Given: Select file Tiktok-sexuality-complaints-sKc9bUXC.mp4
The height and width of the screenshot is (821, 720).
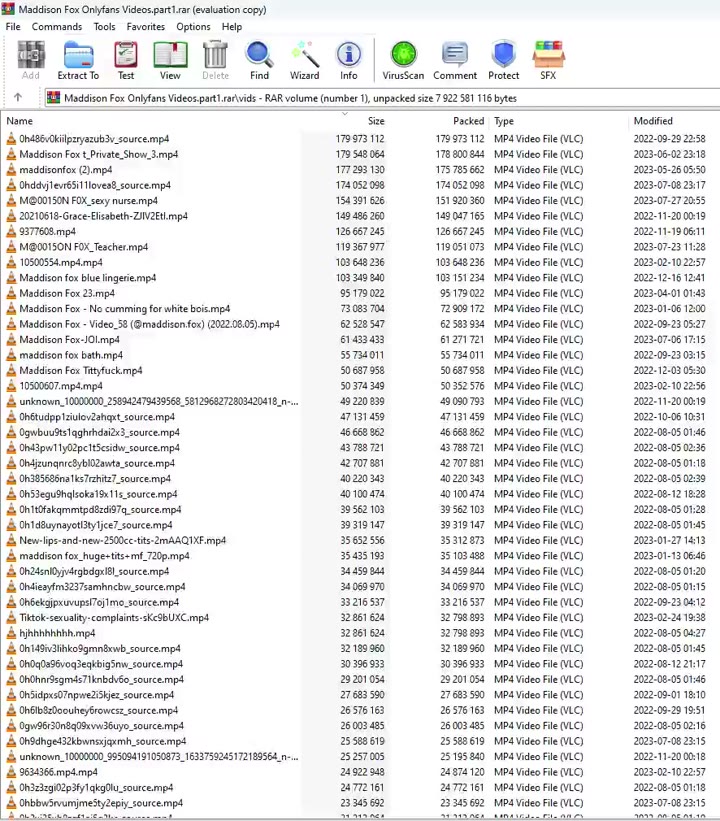Looking at the screenshot, I should [114, 618].
